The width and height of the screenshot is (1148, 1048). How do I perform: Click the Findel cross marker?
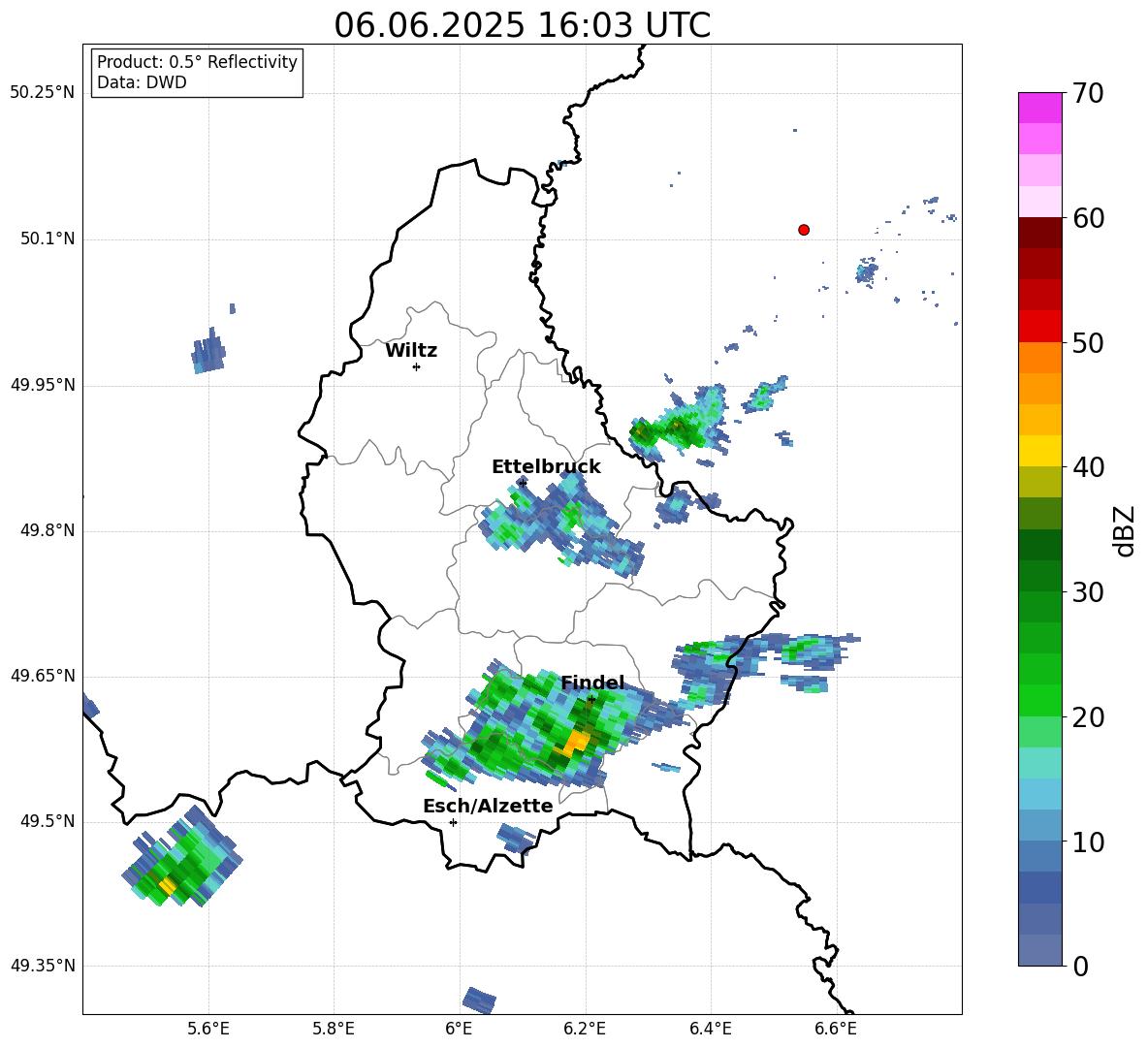[591, 699]
